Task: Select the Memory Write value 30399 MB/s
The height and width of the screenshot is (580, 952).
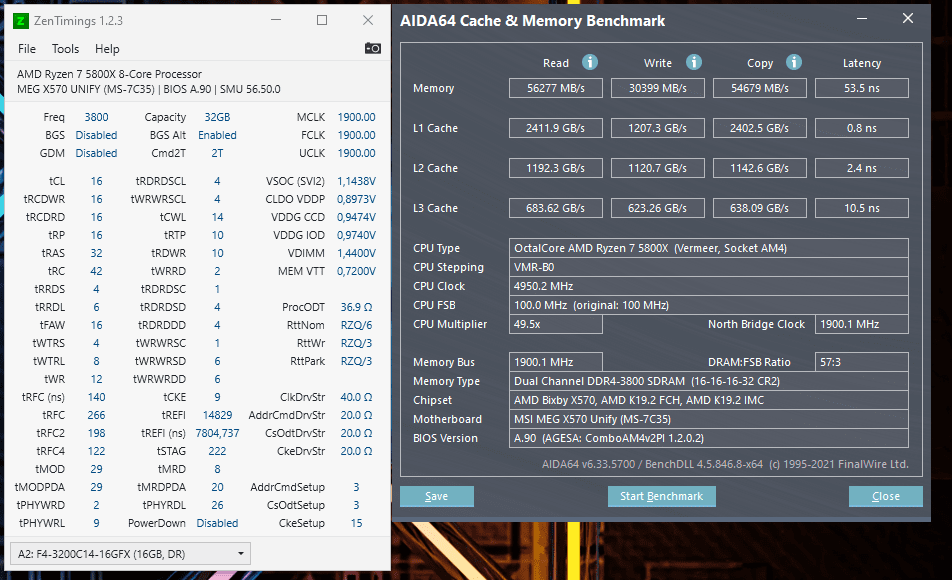Action: tap(658, 88)
